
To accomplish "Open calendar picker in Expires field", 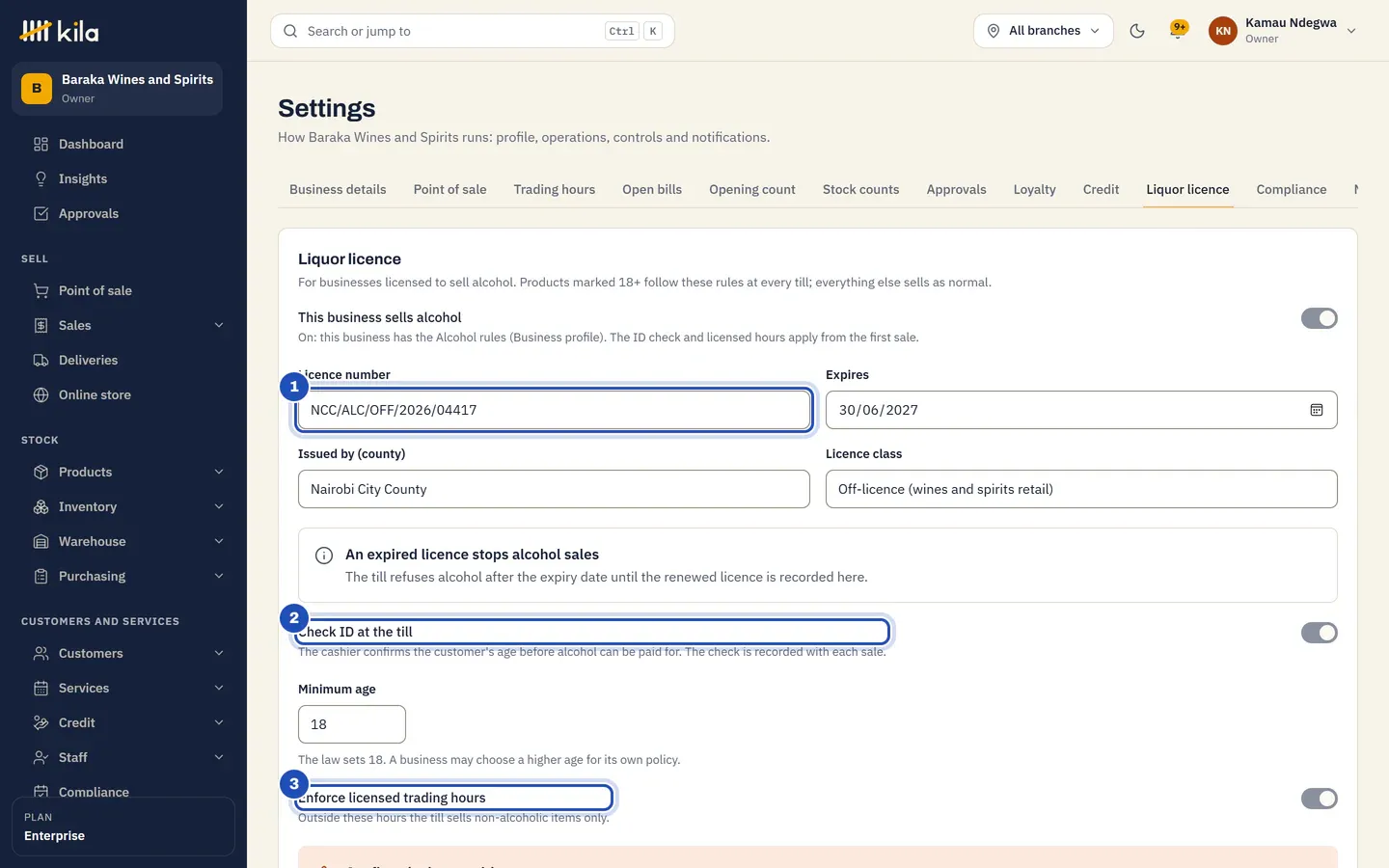I will tap(1317, 410).
